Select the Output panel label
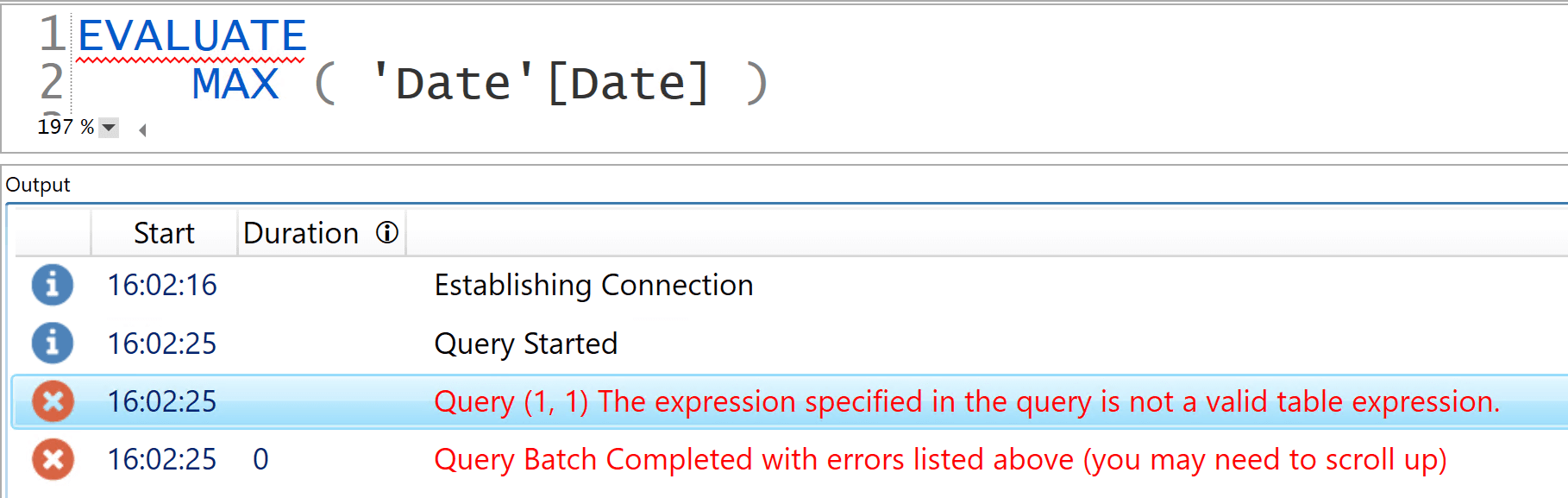 (38, 185)
